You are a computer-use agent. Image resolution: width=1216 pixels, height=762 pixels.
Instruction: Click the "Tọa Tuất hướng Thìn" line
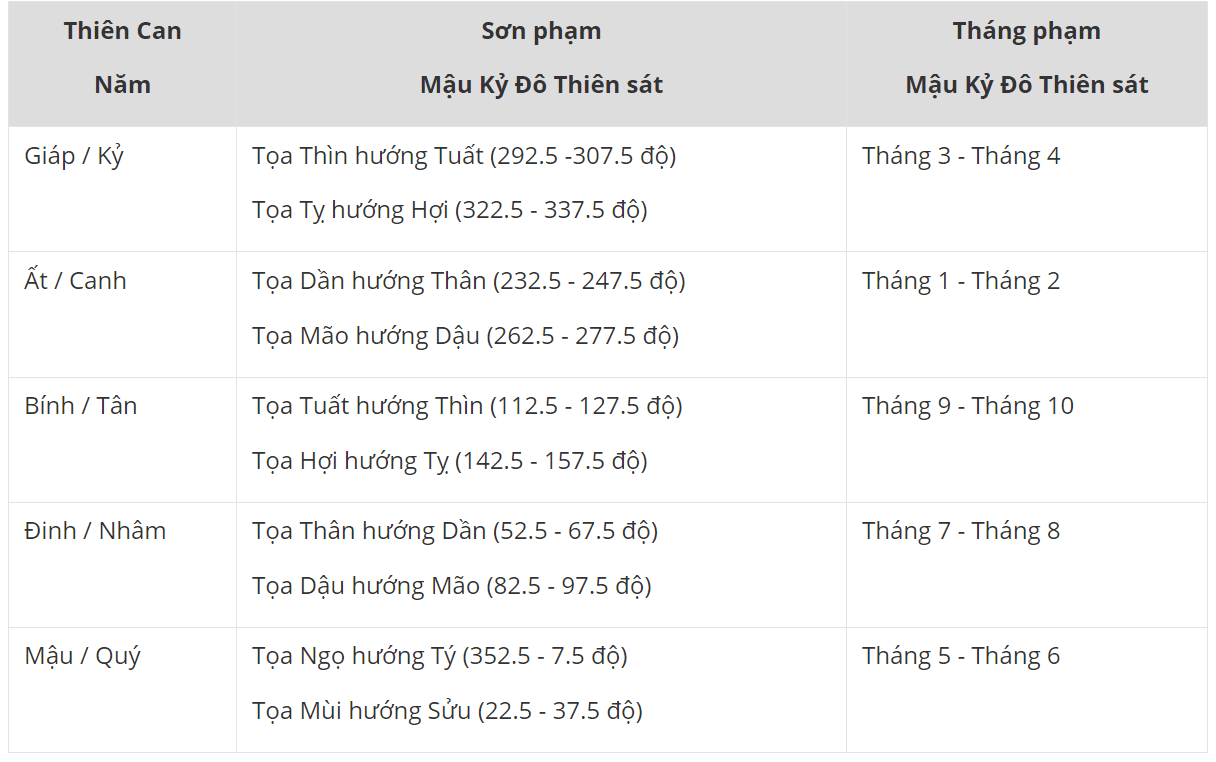(467, 406)
